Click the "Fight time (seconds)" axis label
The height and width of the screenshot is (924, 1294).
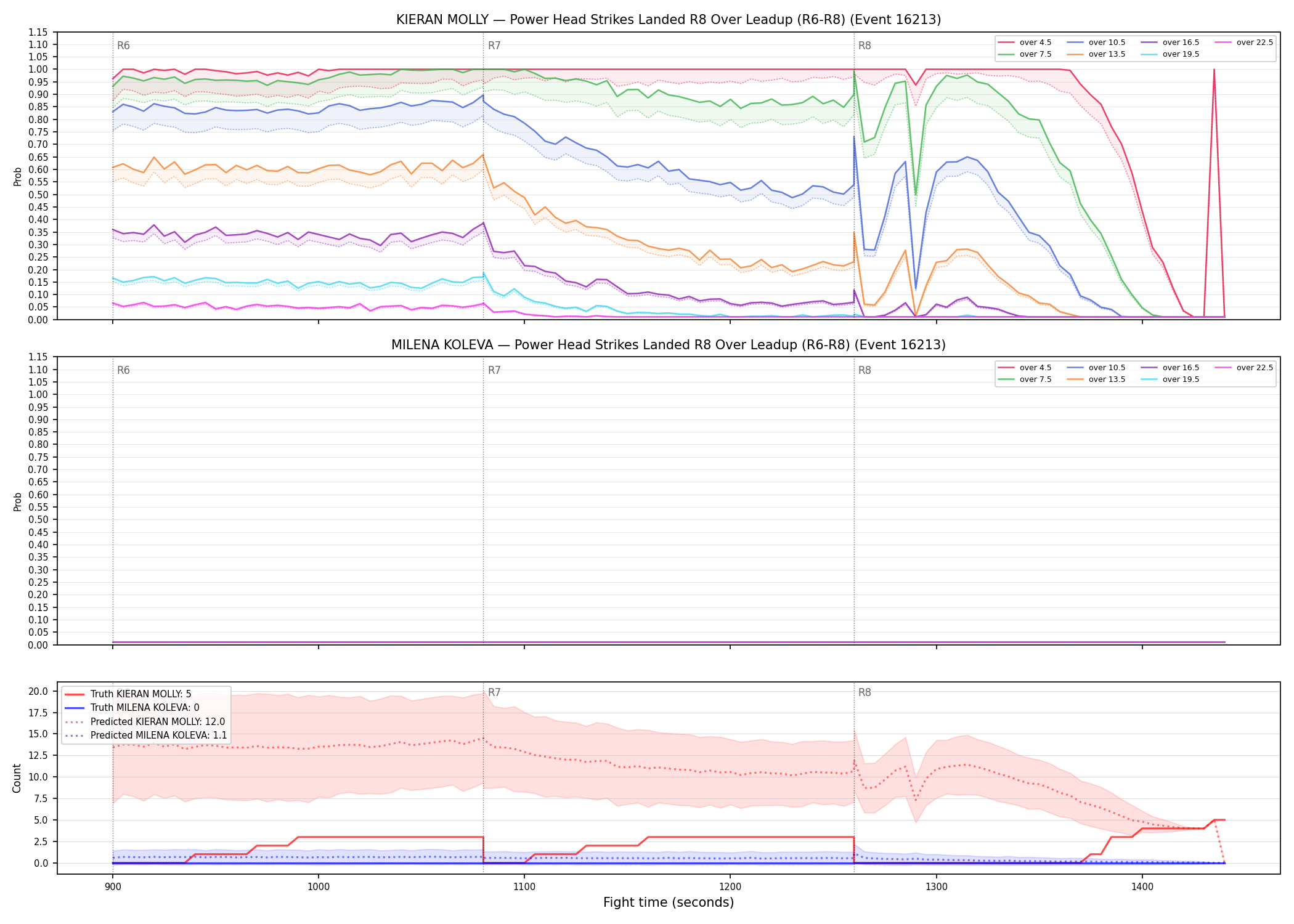pos(669,903)
